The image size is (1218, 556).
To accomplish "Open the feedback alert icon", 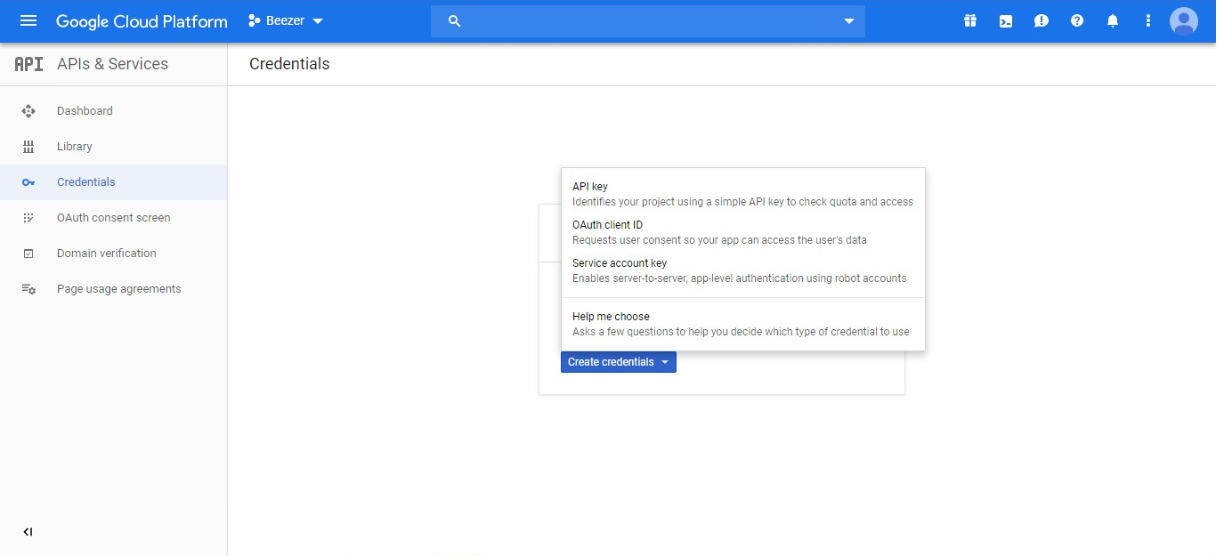I will tap(1041, 21).
